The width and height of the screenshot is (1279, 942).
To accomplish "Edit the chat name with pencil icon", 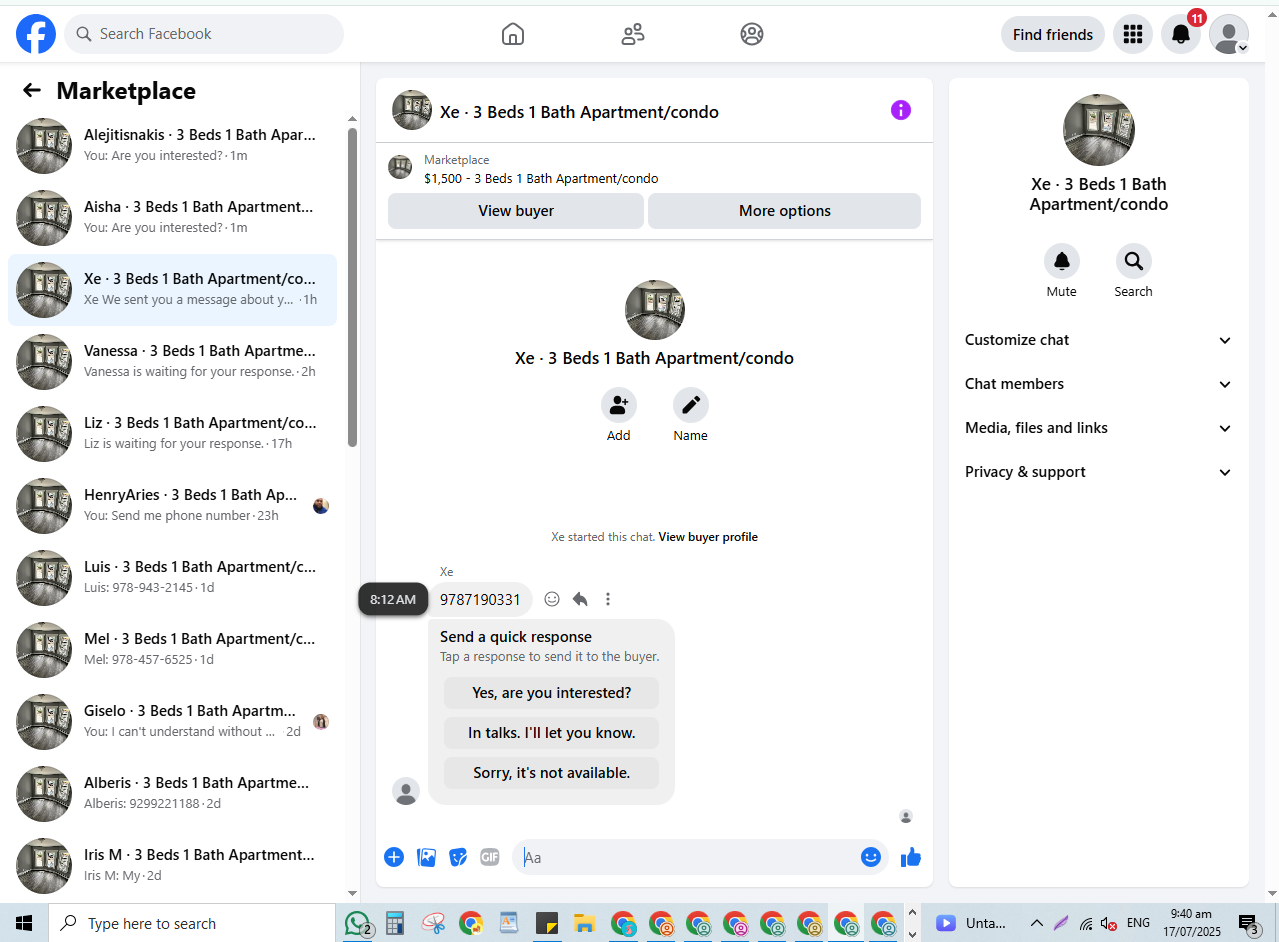I will coord(690,405).
